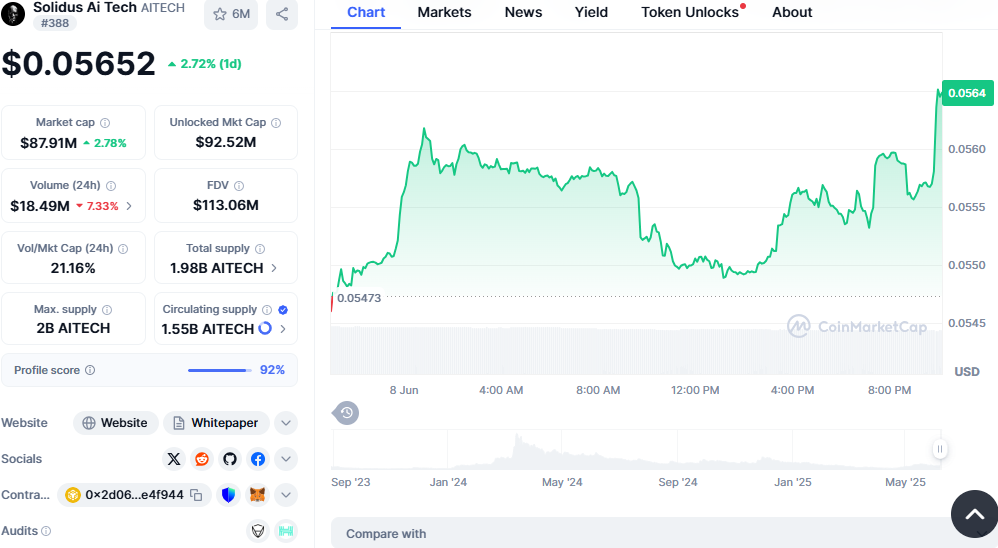Open the Facebook social link
998x548 pixels.
pos(258,459)
